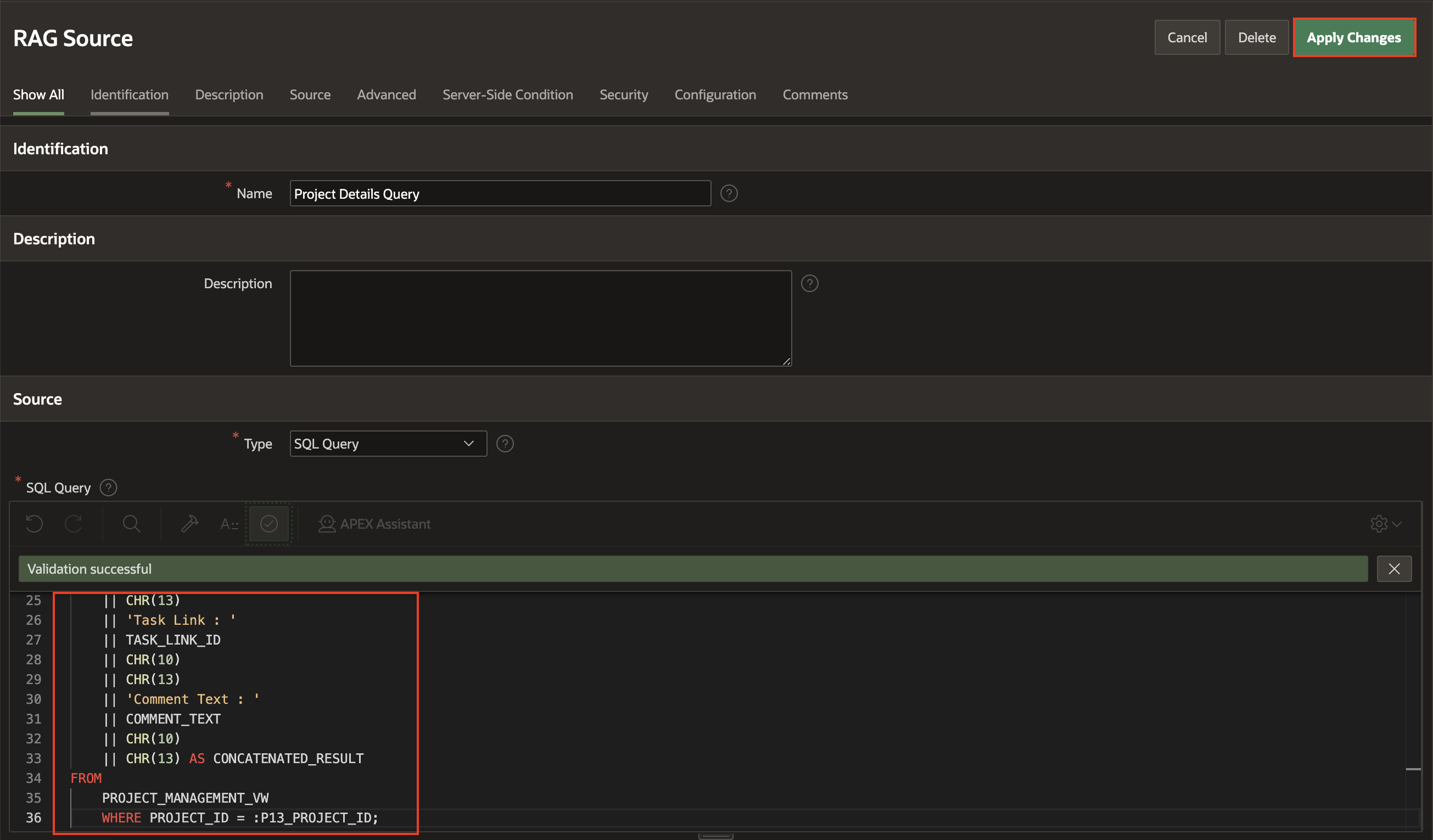The image size is (1433, 840).
Task: Open help for the SQL Query label
Action: point(108,488)
